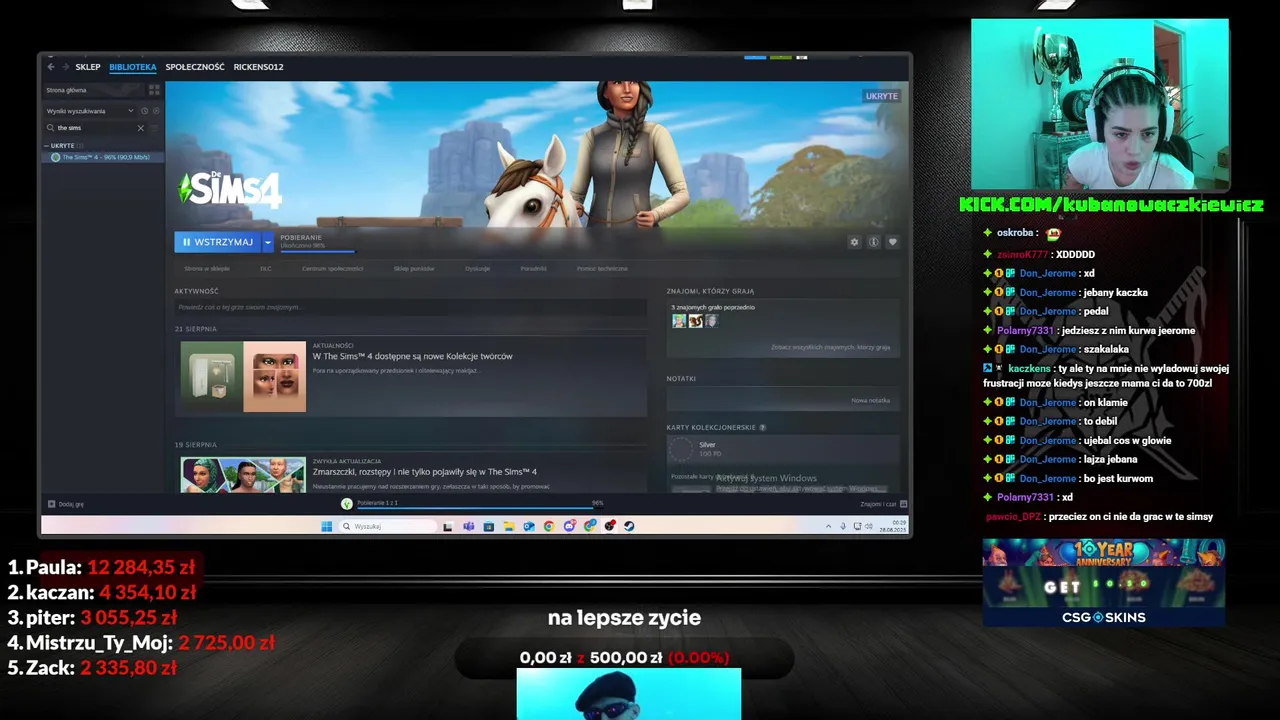Open the SKLEP store tab
Screen dimensions: 1280x720
tap(88, 67)
